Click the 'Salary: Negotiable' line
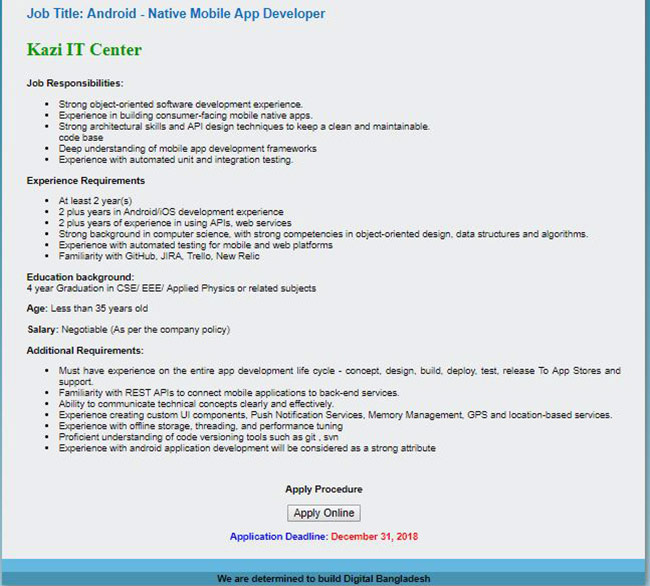The height and width of the screenshot is (586, 650). tap(129, 329)
